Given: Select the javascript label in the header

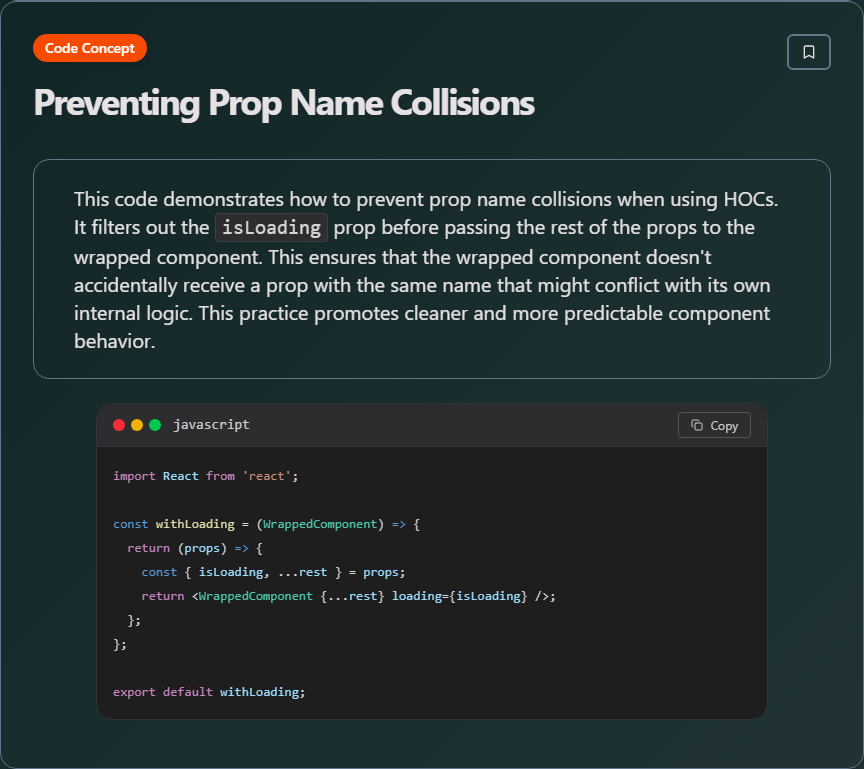Looking at the screenshot, I should pyautogui.click(x=211, y=424).
